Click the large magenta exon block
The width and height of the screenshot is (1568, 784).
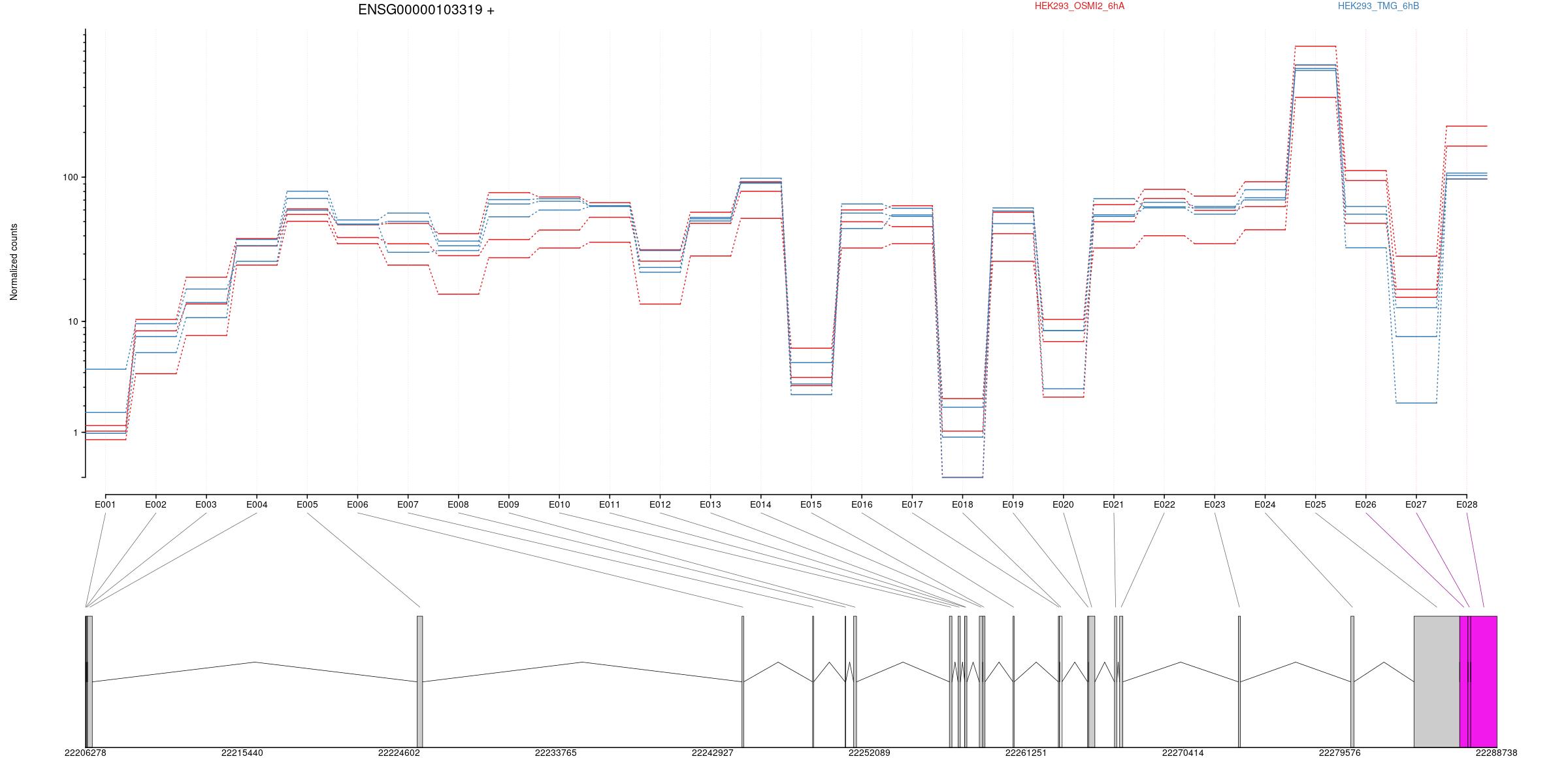pos(1484,681)
